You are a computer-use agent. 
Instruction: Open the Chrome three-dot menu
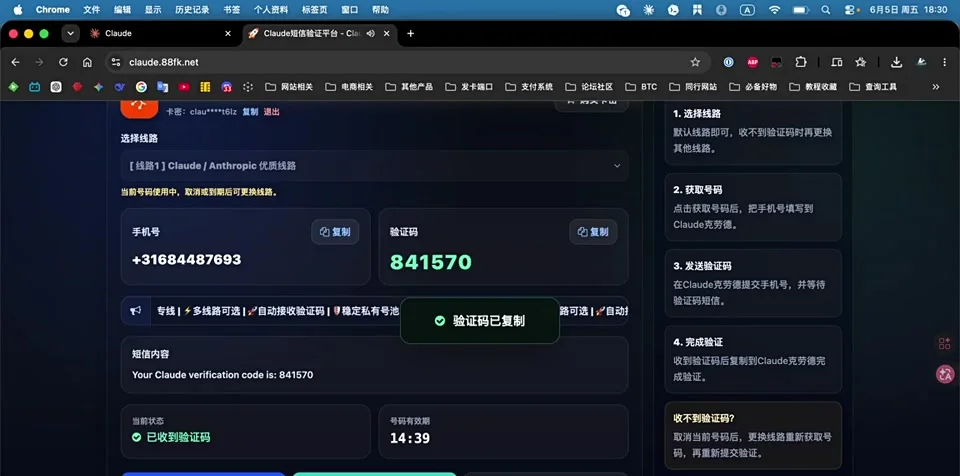[x=945, y=62]
